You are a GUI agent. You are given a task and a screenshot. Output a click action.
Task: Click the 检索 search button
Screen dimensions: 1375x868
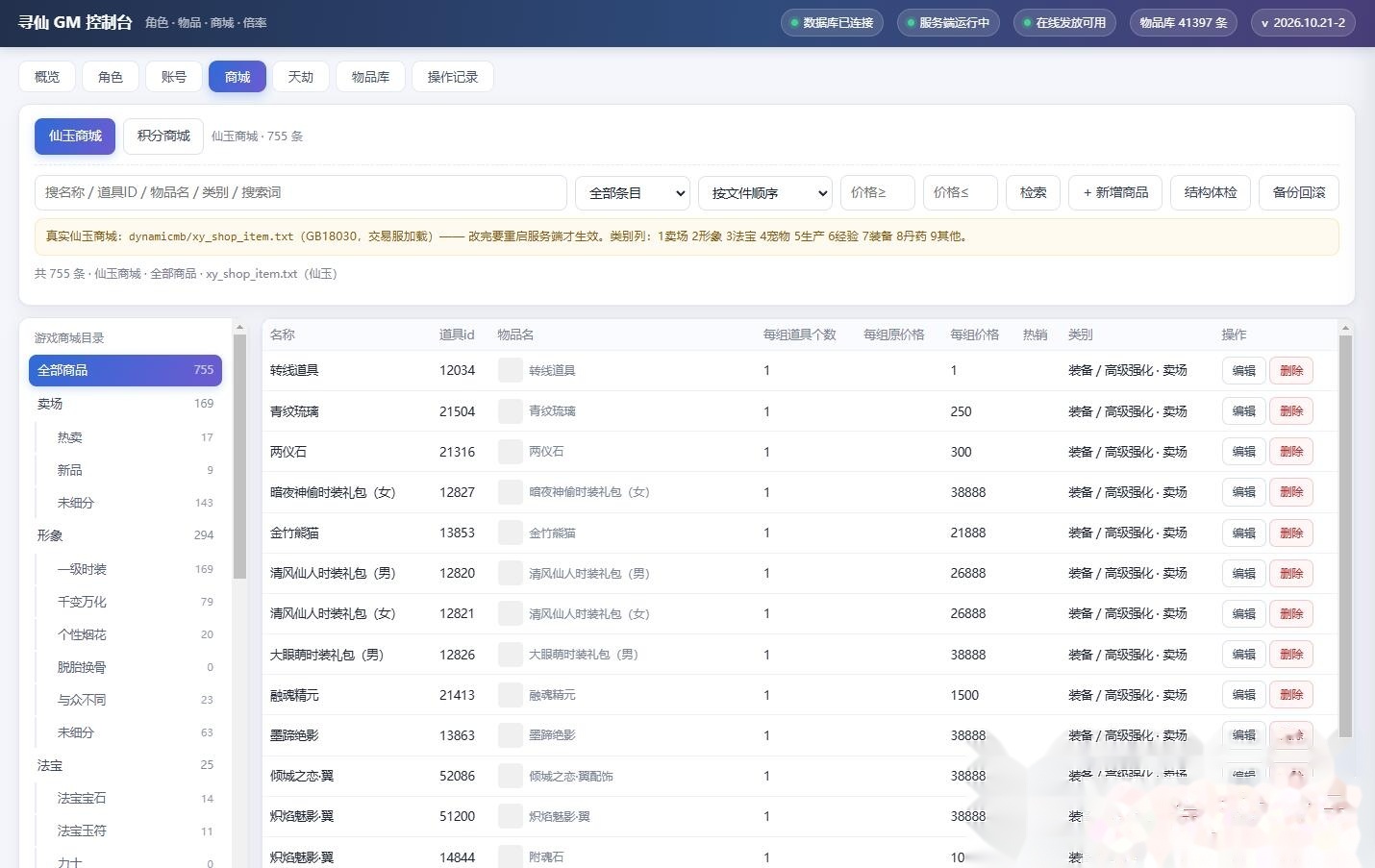tap(1034, 192)
